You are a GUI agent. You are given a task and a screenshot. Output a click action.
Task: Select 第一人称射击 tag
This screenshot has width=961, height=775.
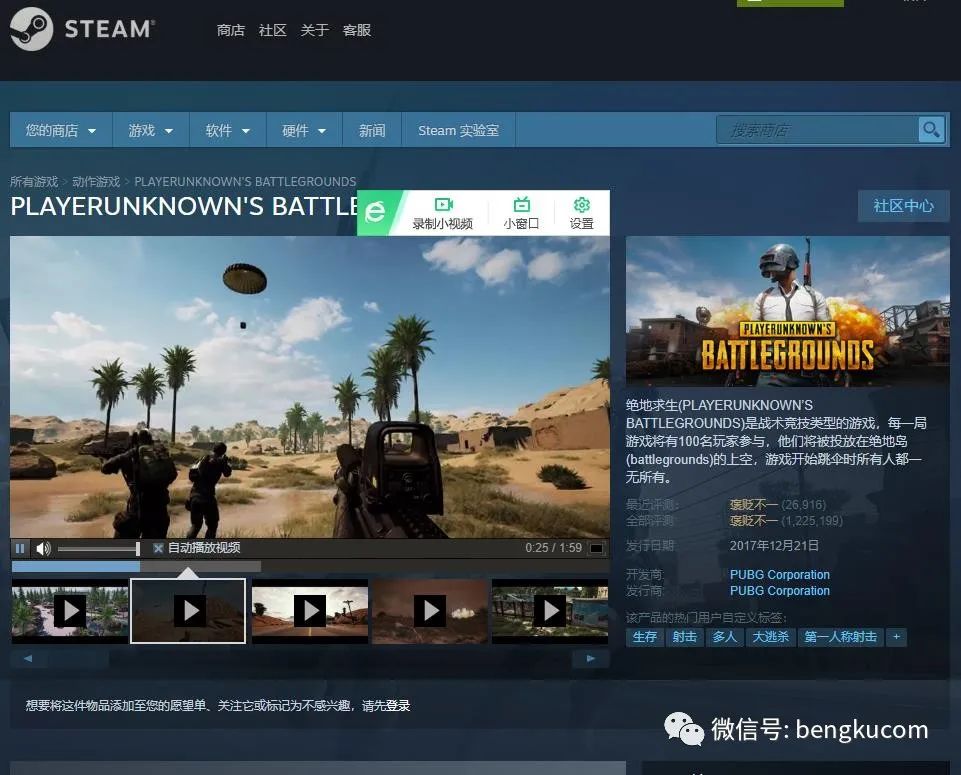tap(840, 637)
